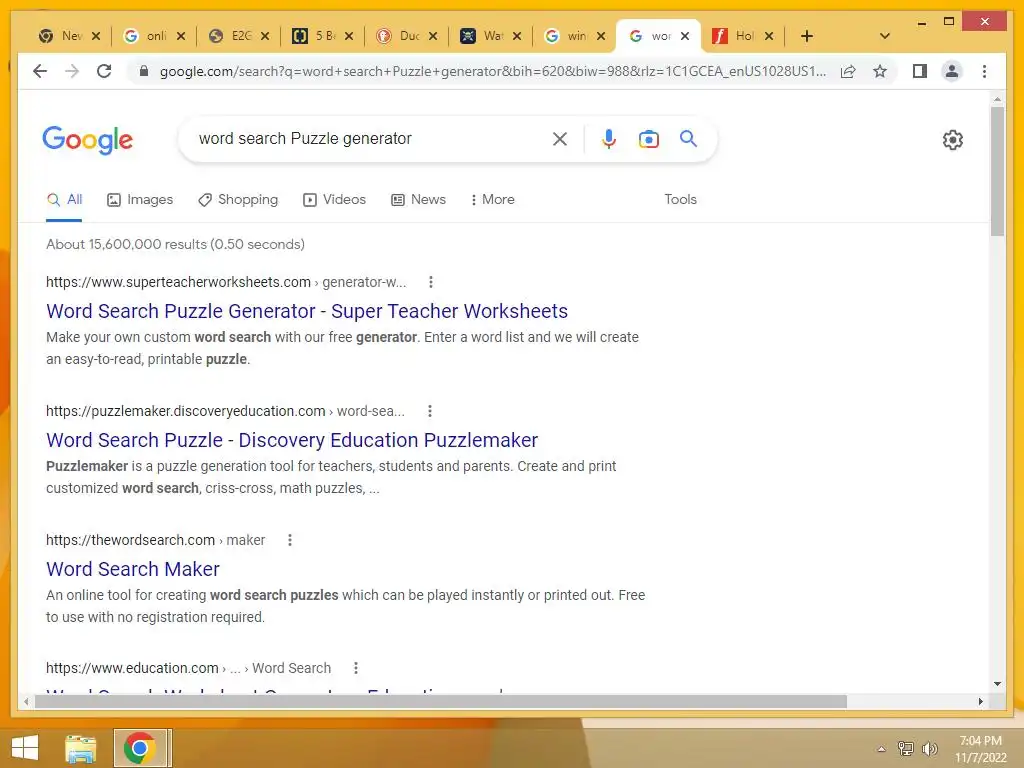This screenshot has width=1024, height=768.
Task: Open a new tab with the plus icon
Action: (807, 36)
